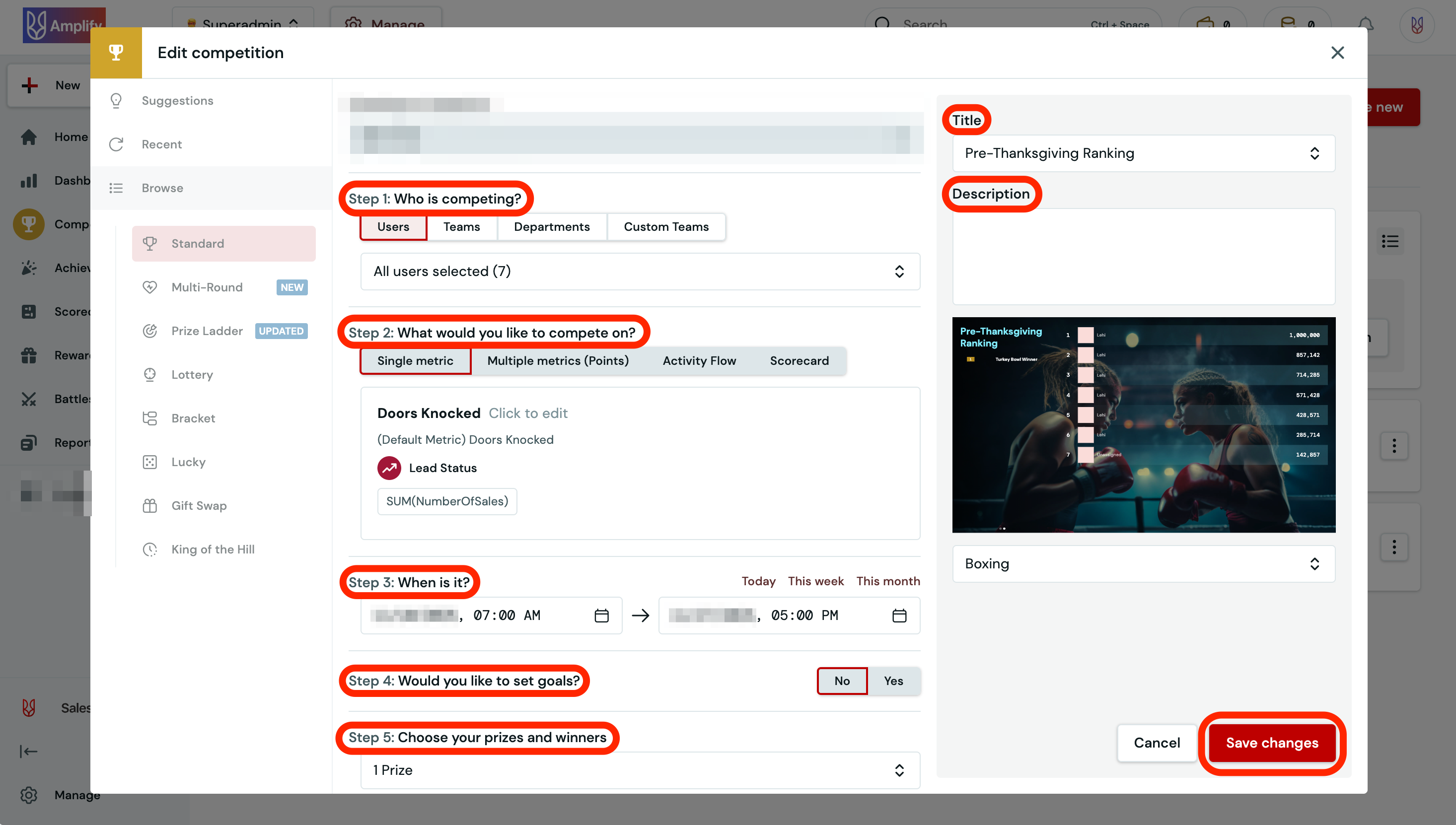Click the Pre-Thanksgiving Ranking preview thumbnail
This screenshot has height=825, width=1456.
click(1143, 425)
